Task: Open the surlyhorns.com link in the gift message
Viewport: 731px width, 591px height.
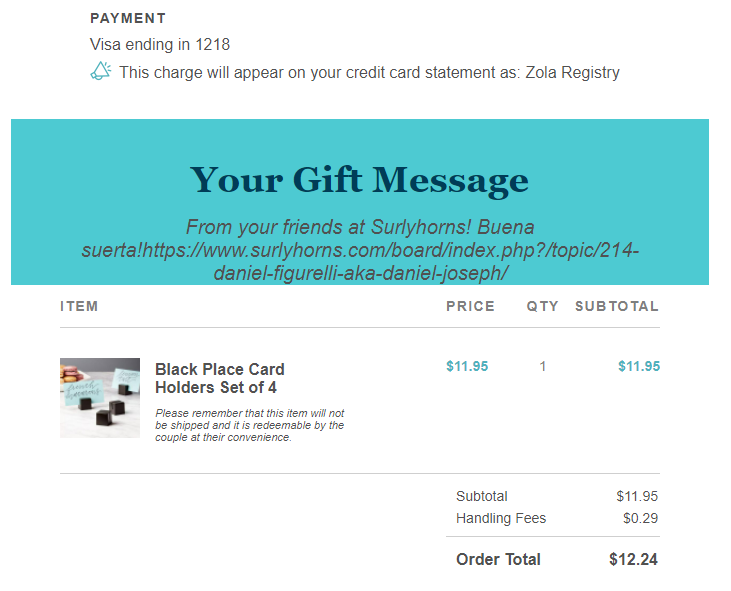Action: (390, 250)
